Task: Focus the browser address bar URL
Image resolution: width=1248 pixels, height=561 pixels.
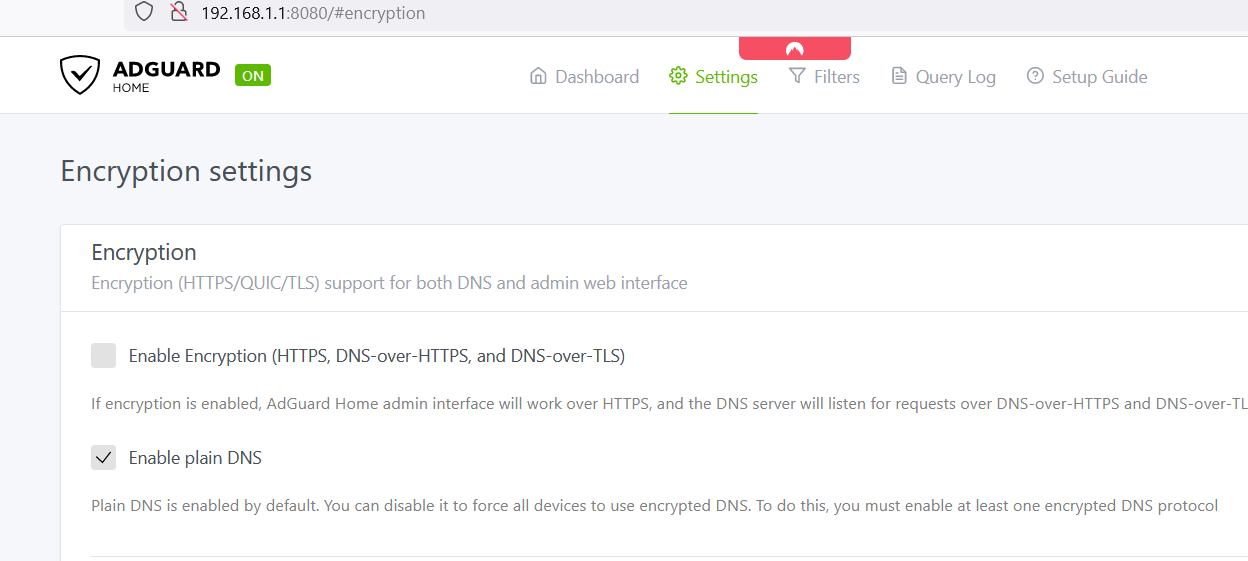Action: point(313,13)
